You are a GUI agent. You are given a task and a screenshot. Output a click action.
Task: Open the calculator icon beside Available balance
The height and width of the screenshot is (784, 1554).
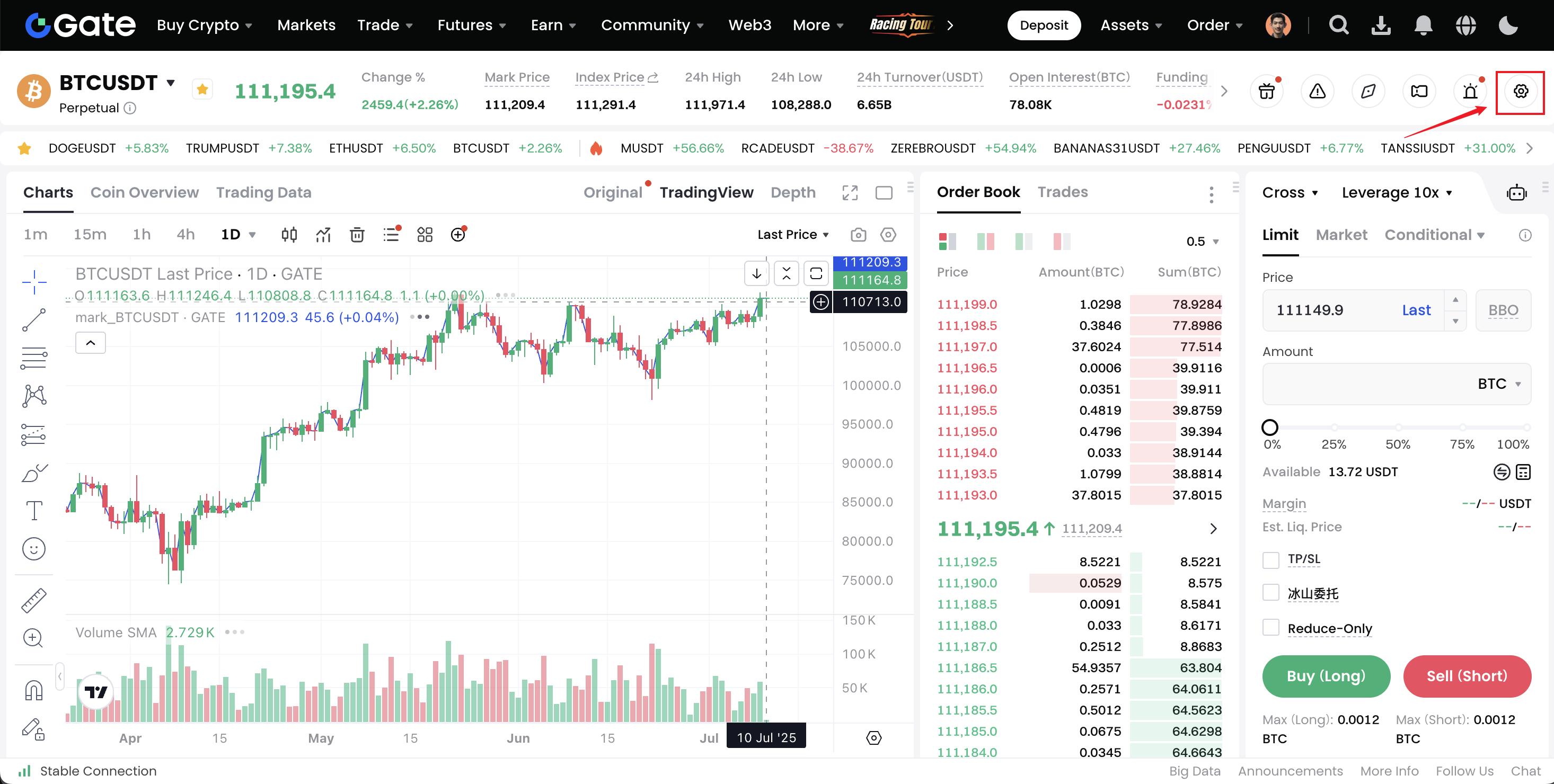pos(1523,472)
